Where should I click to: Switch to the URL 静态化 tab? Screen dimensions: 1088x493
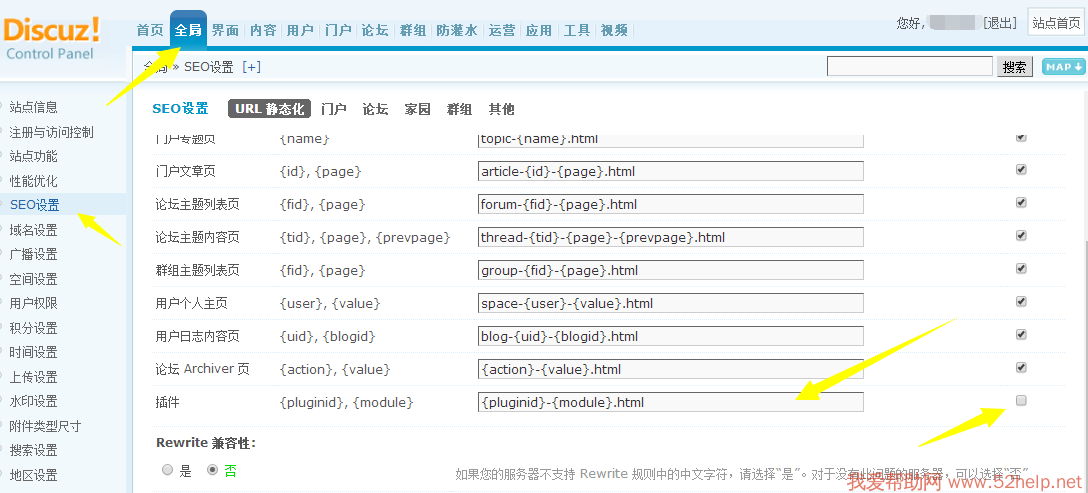(269, 109)
